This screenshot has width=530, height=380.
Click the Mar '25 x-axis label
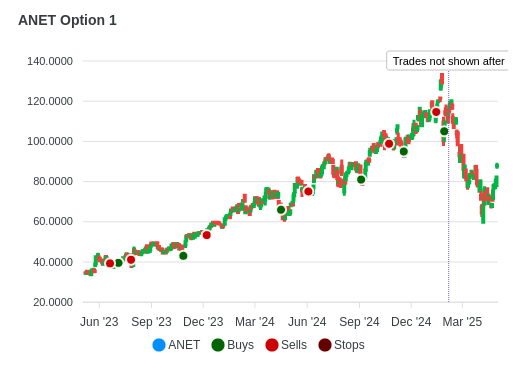462,322
